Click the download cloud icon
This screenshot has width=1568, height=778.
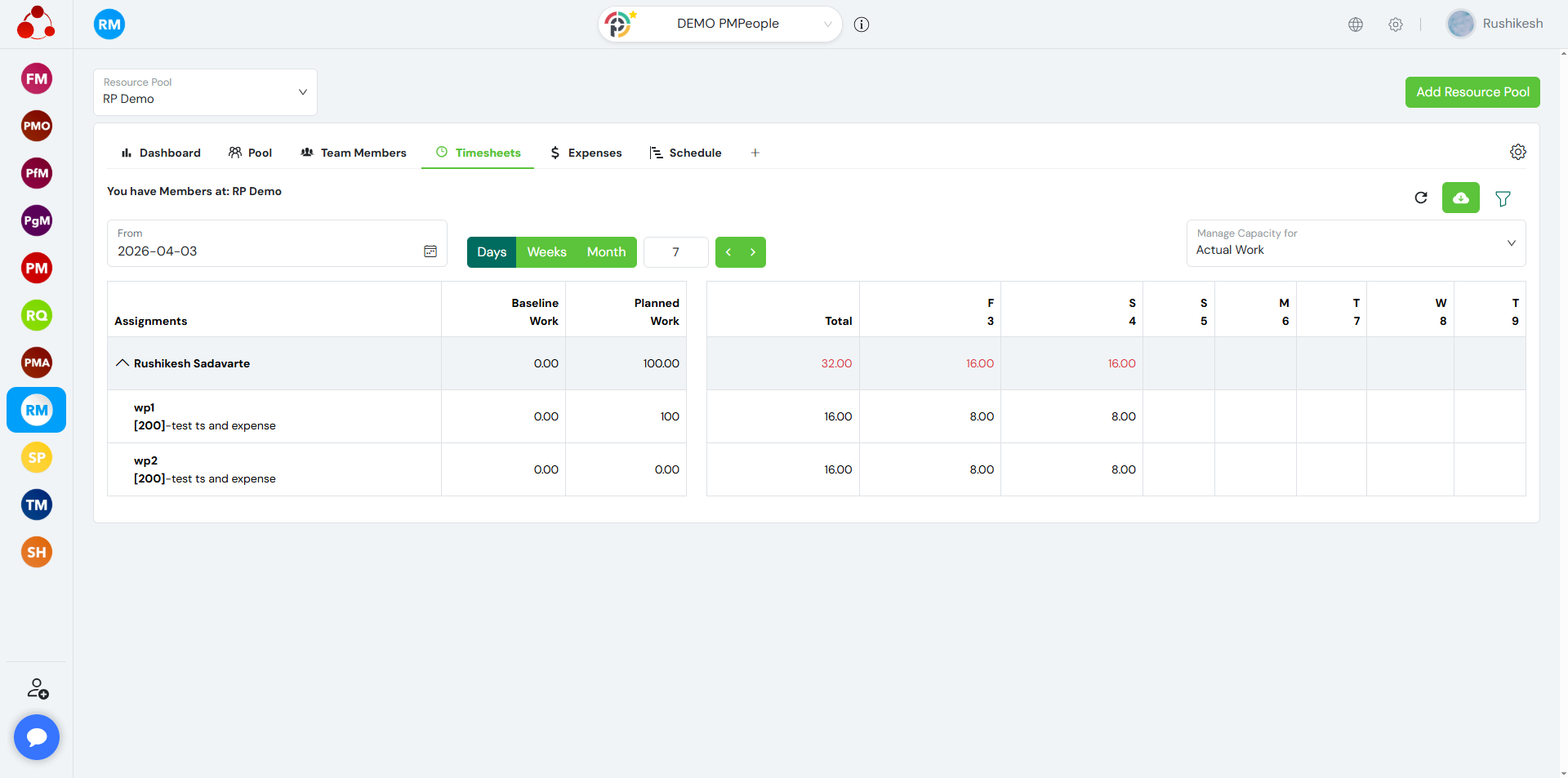(x=1460, y=198)
